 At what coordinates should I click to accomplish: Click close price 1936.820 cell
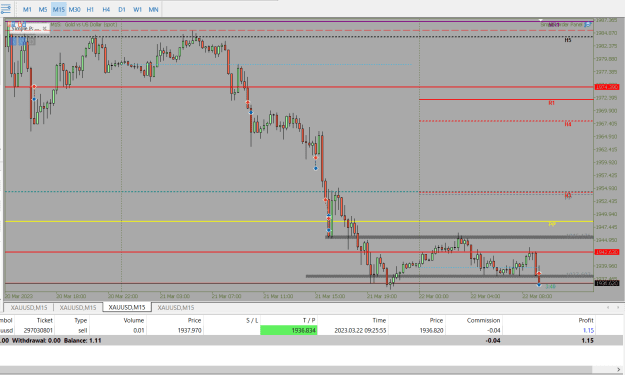click(x=431, y=330)
